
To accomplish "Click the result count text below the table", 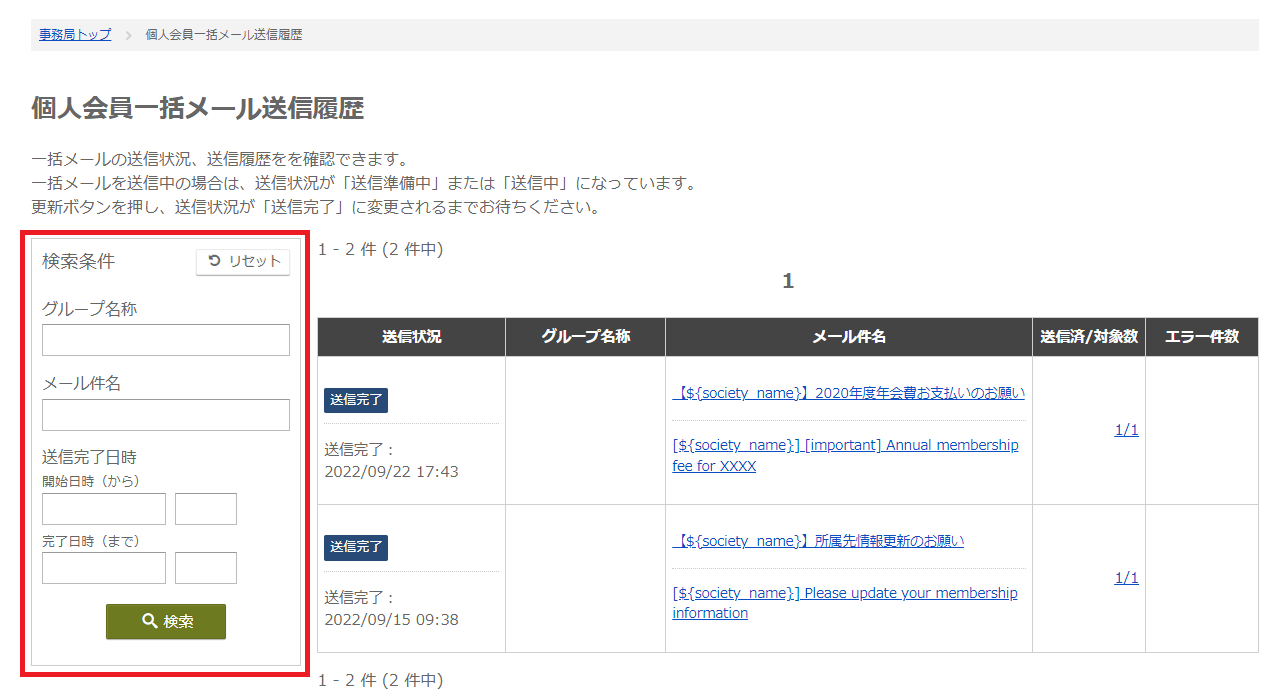I will (380, 680).
